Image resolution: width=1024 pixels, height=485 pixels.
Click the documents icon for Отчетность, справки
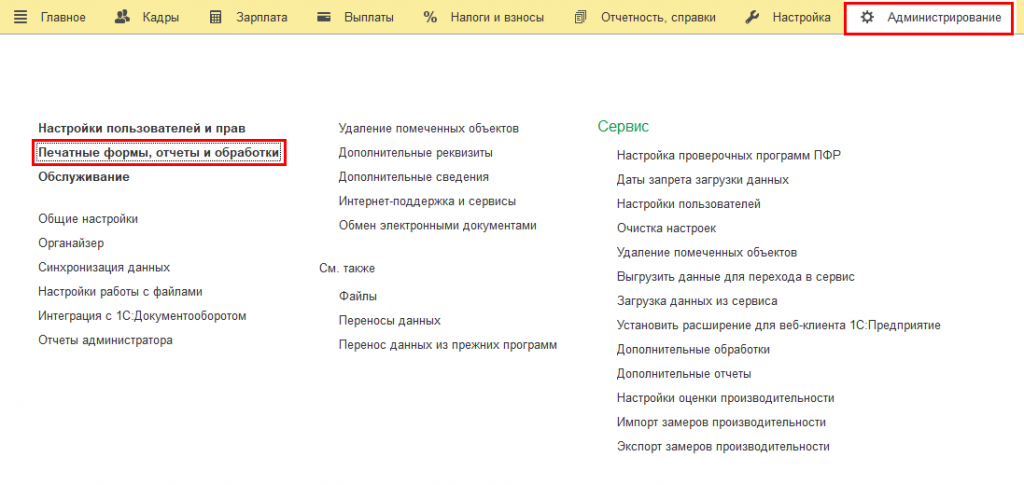pos(581,18)
